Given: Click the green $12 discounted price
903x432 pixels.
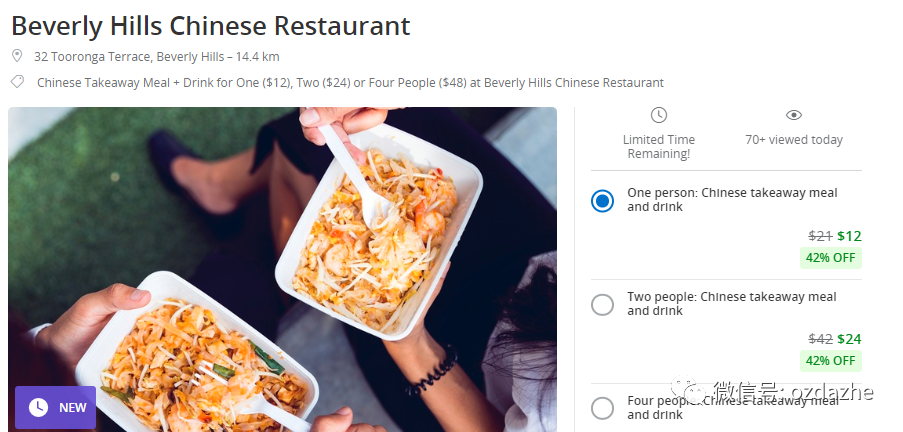Looking at the screenshot, I should (x=849, y=236).
